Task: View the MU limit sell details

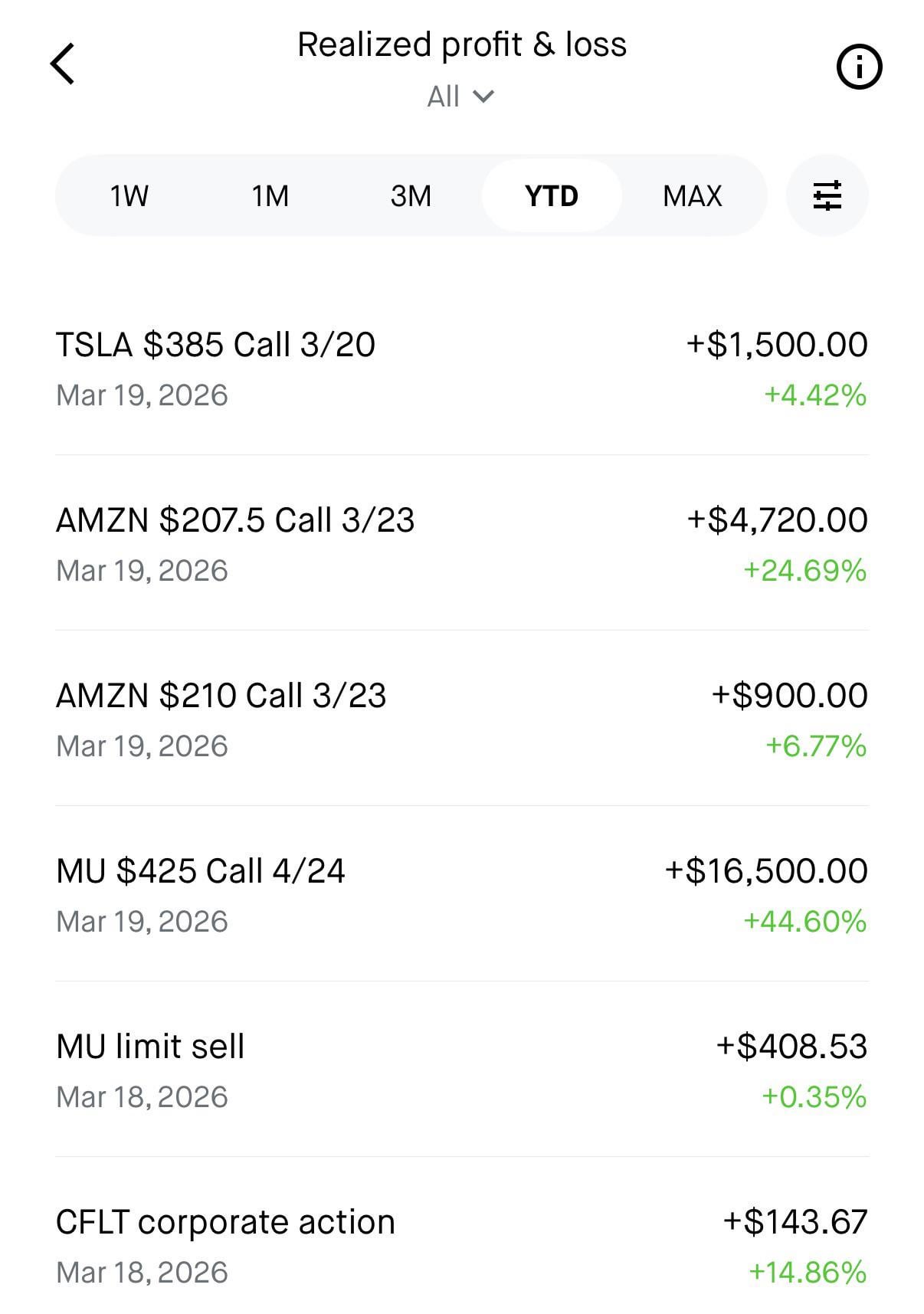Action: click(x=150, y=1047)
